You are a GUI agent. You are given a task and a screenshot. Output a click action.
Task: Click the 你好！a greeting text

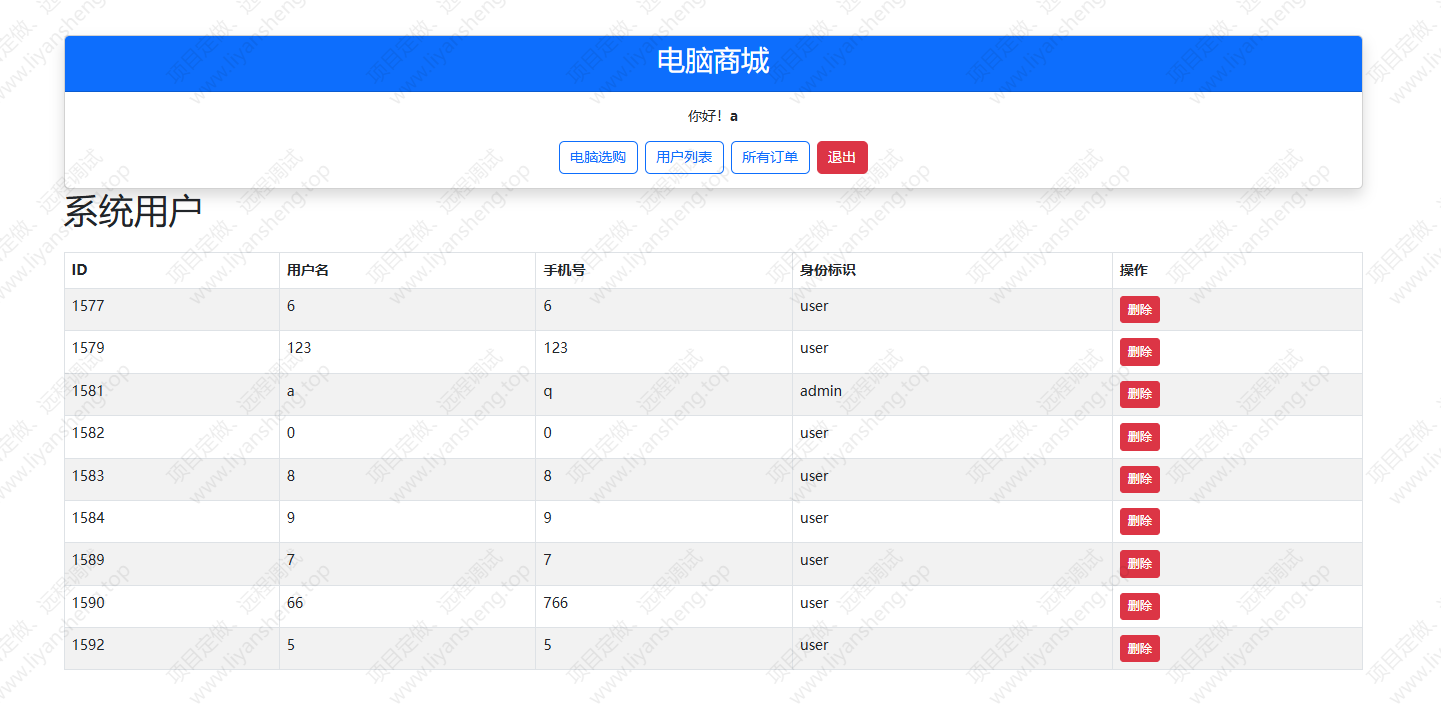click(713, 116)
